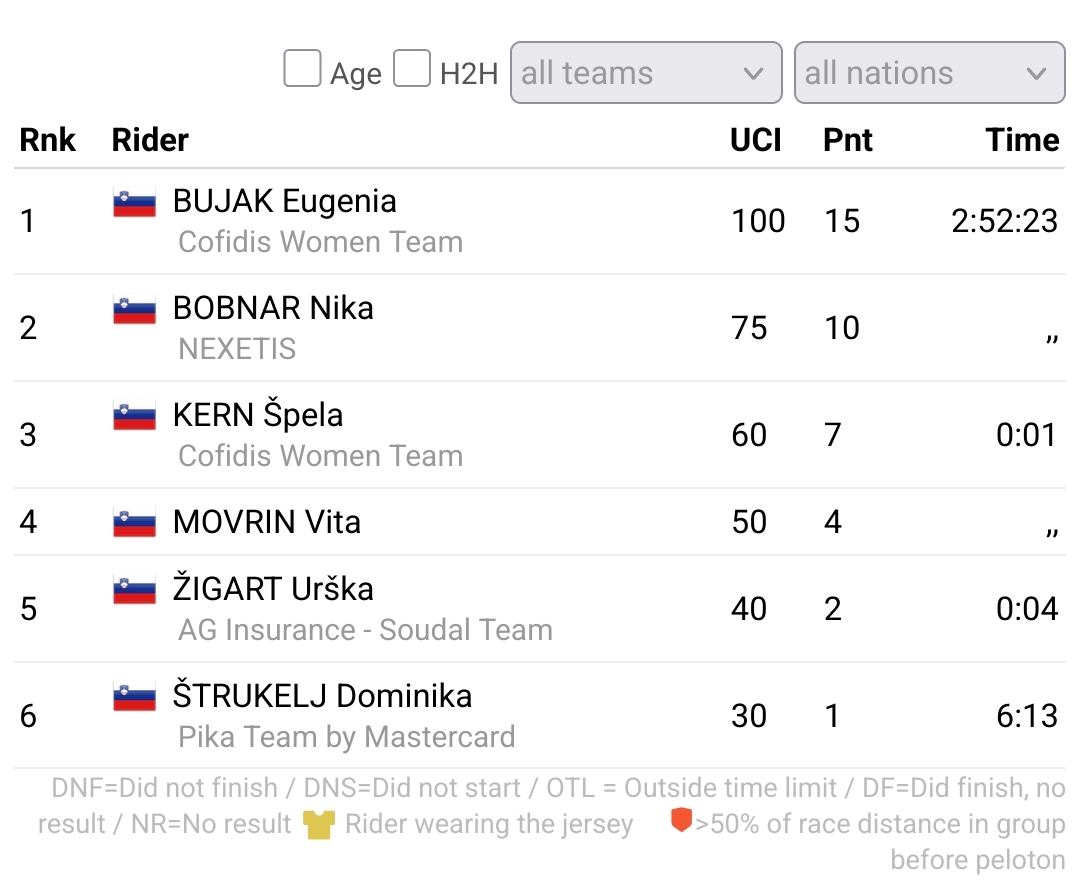
Task: Expand the all nations dropdown
Action: tap(929, 72)
